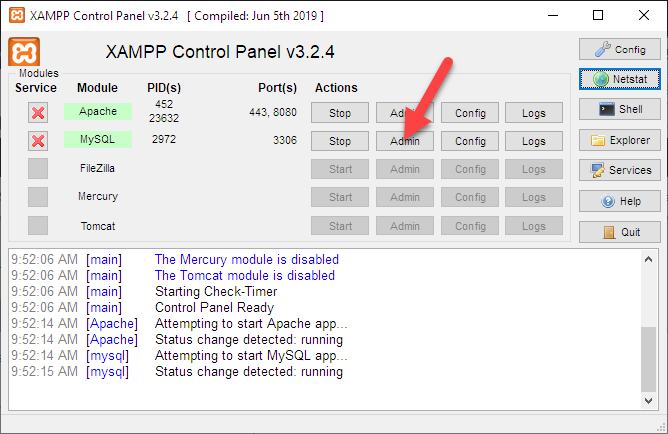Click the MySQL PID 2972
Screen dimensions: 668x434
pyautogui.click(x=164, y=139)
